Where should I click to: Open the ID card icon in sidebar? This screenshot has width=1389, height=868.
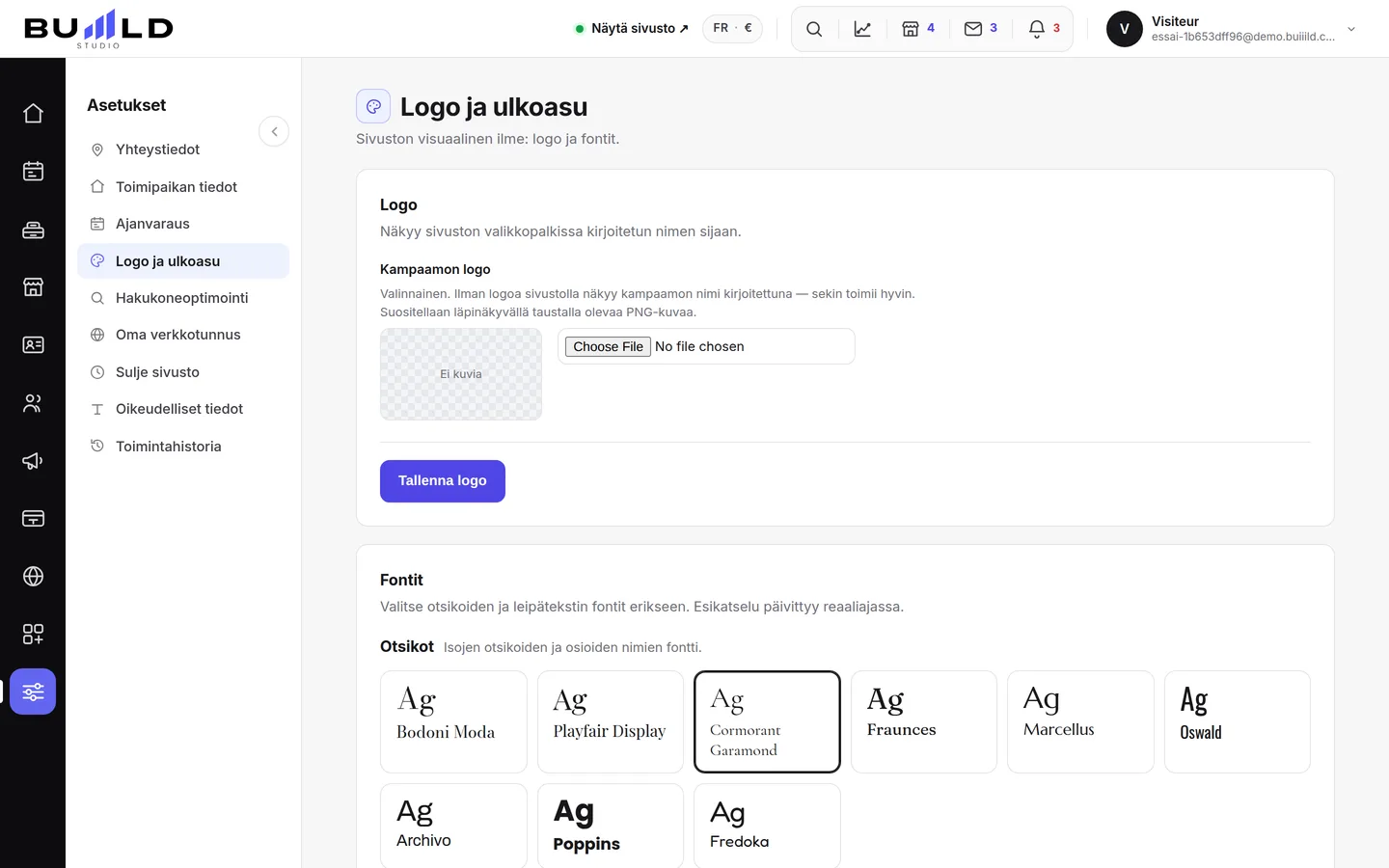(x=33, y=345)
